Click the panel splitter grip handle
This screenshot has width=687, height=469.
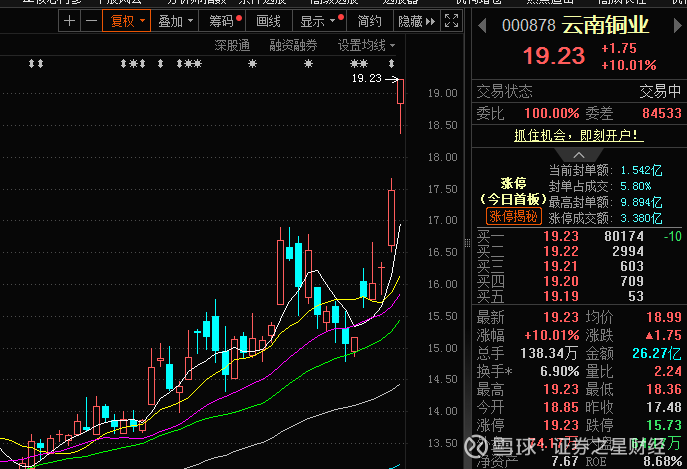tap(467, 242)
